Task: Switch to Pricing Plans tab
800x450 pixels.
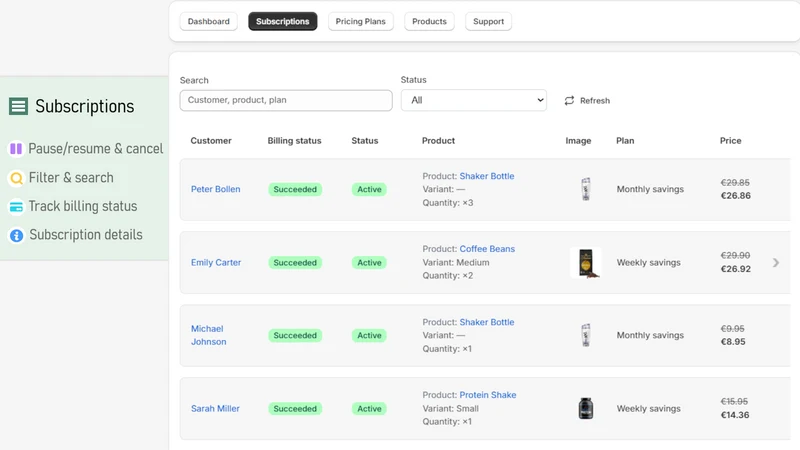Action: [x=361, y=21]
